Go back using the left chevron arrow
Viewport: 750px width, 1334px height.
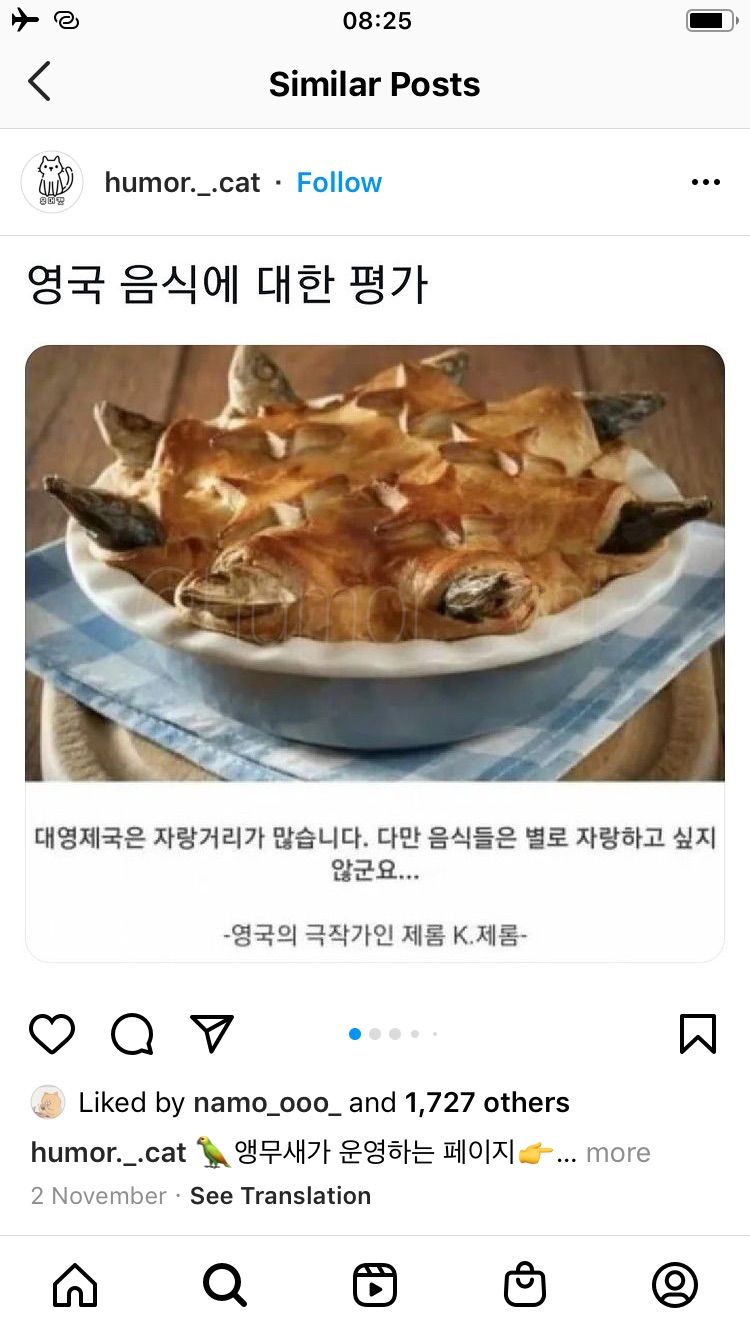coord(39,82)
